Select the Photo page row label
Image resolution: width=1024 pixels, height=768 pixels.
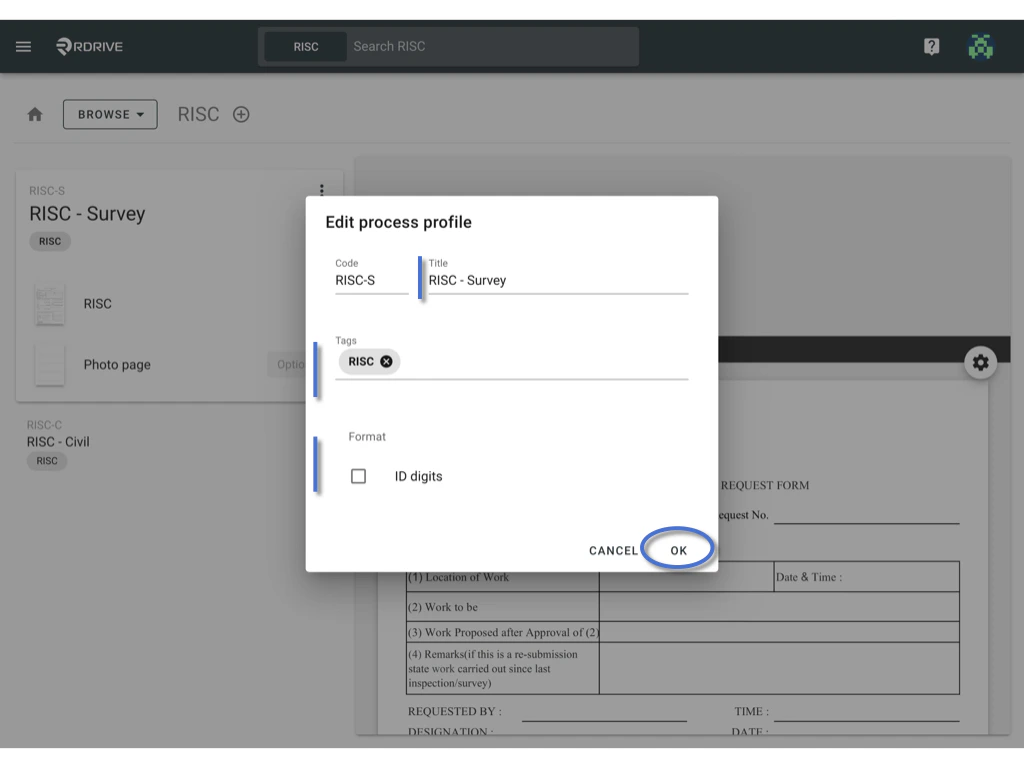coord(117,364)
